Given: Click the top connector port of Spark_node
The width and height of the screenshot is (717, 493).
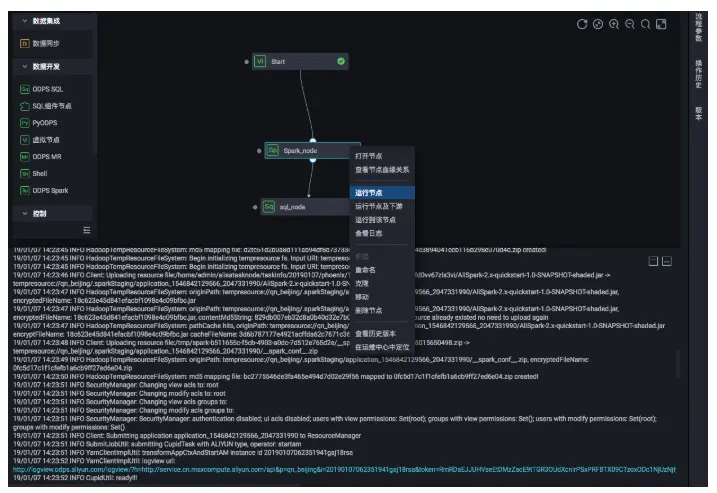Looking at the screenshot, I should pyautogui.click(x=313, y=141).
